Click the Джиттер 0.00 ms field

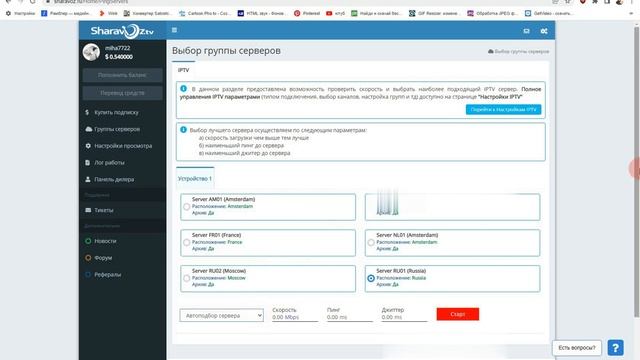(404, 317)
